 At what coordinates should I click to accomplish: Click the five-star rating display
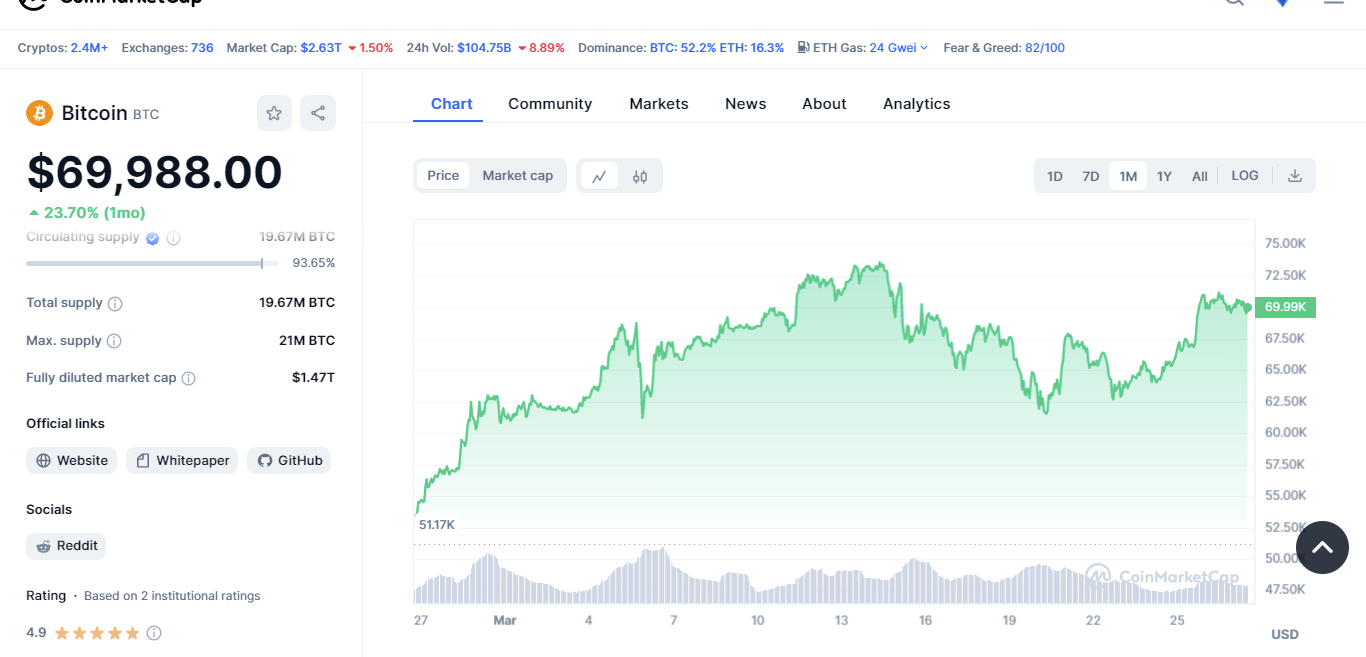[97, 633]
